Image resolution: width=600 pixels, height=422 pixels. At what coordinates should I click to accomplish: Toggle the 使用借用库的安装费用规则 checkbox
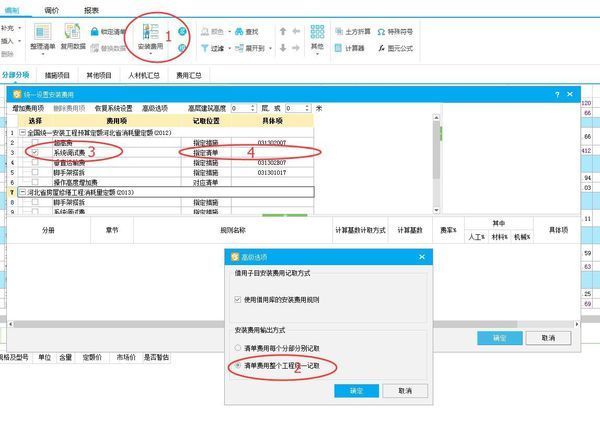tap(238, 300)
